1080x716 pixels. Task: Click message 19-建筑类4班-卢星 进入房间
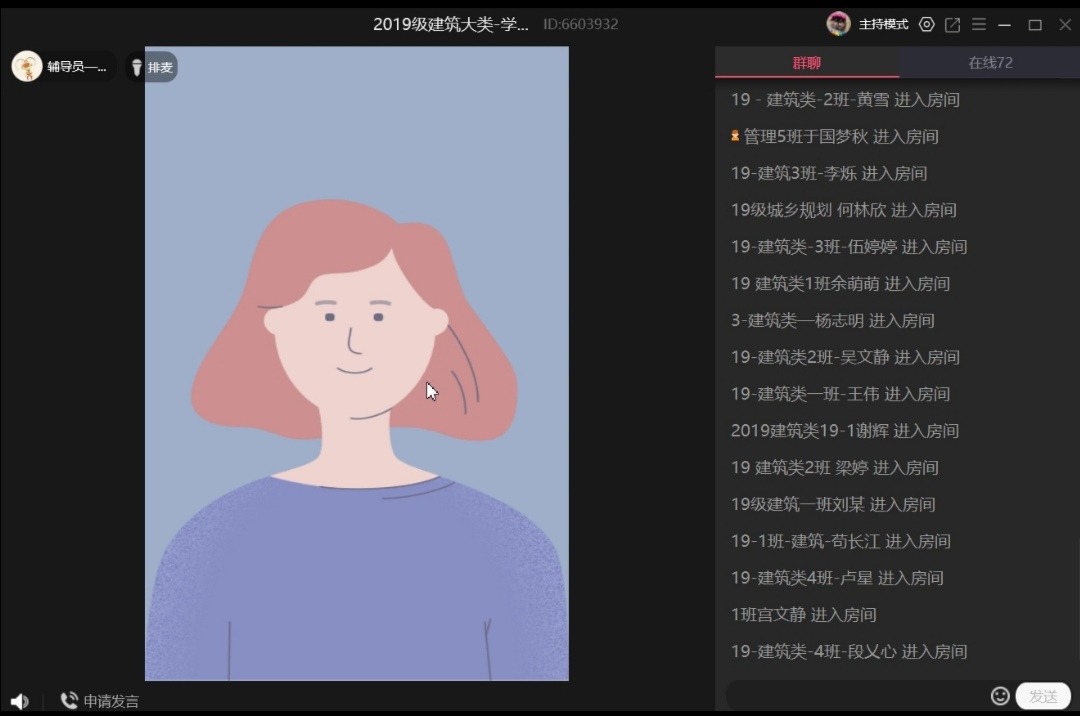click(x=838, y=578)
